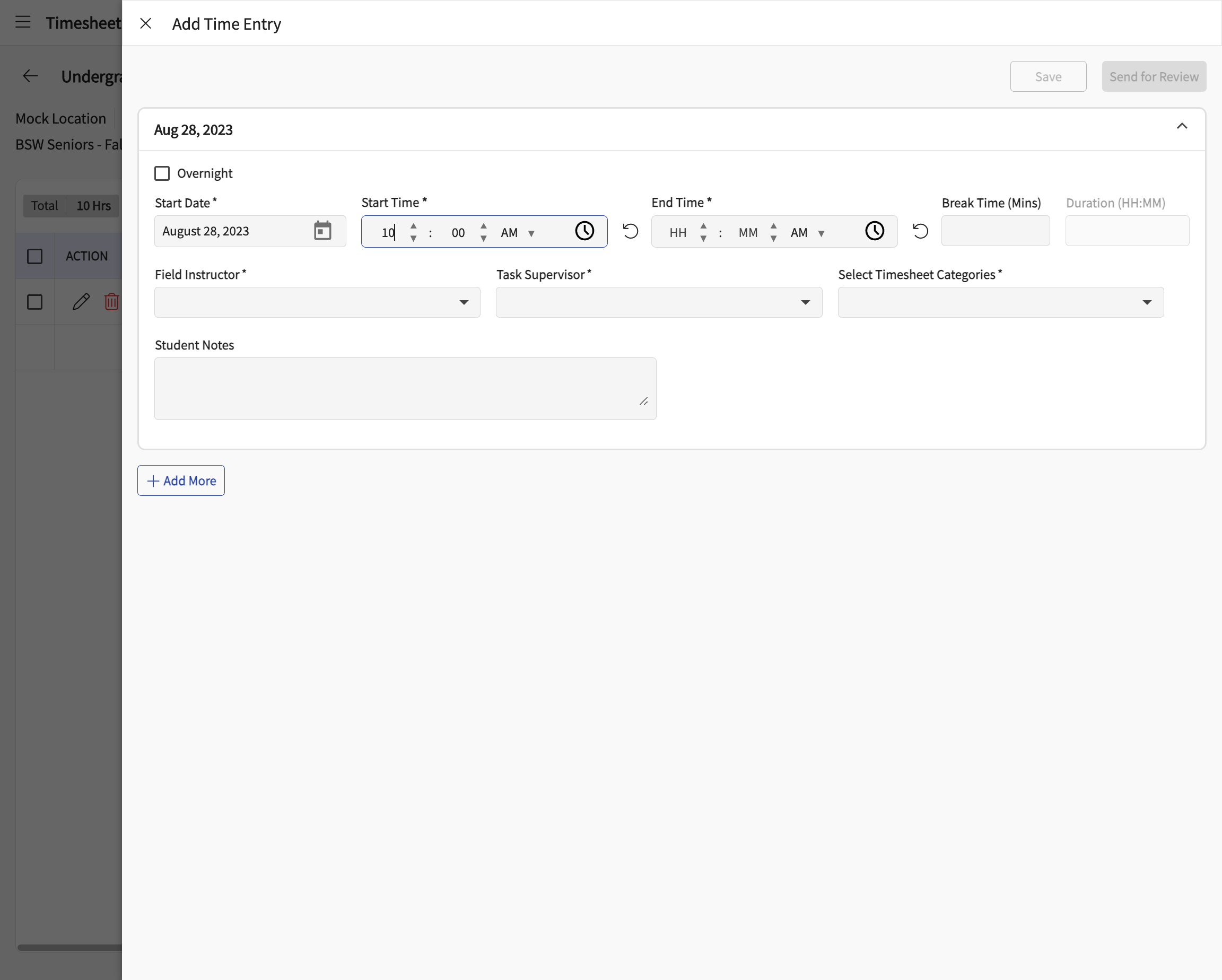Decrease the Start Time minutes
Image resolution: width=1222 pixels, height=980 pixels.
[x=484, y=239]
